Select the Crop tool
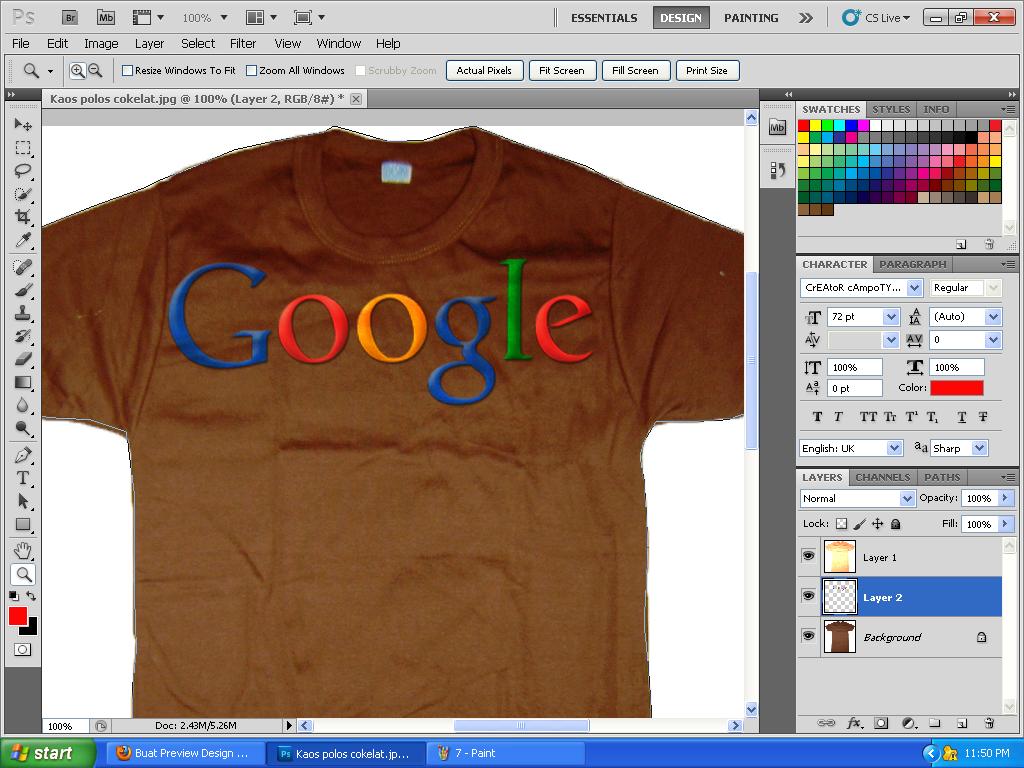Screen dimensions: 1024x768 point(23,217)
